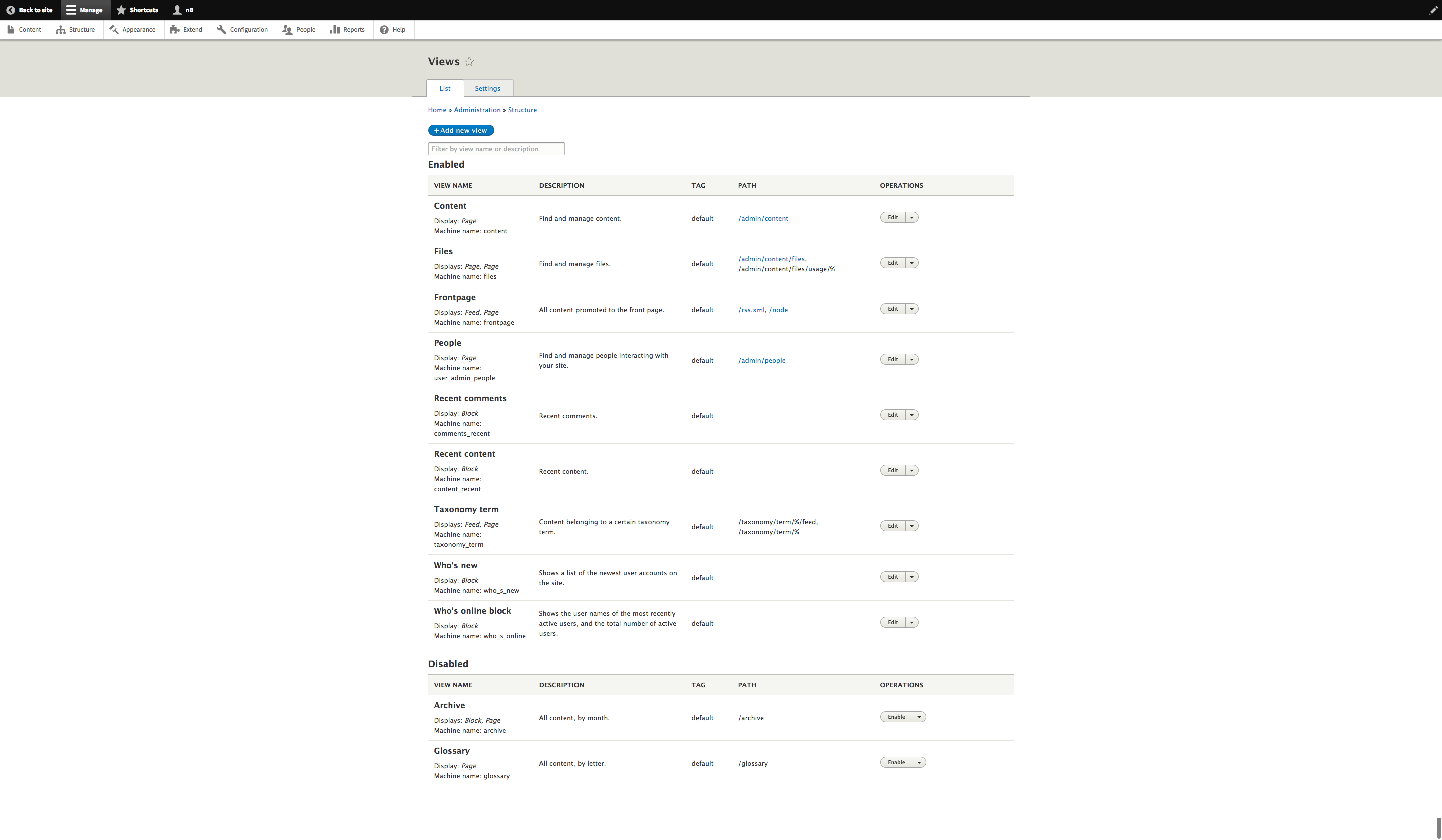1442x840 pixels.
Task: Open the Structure admin section
Action: (75, 29)
